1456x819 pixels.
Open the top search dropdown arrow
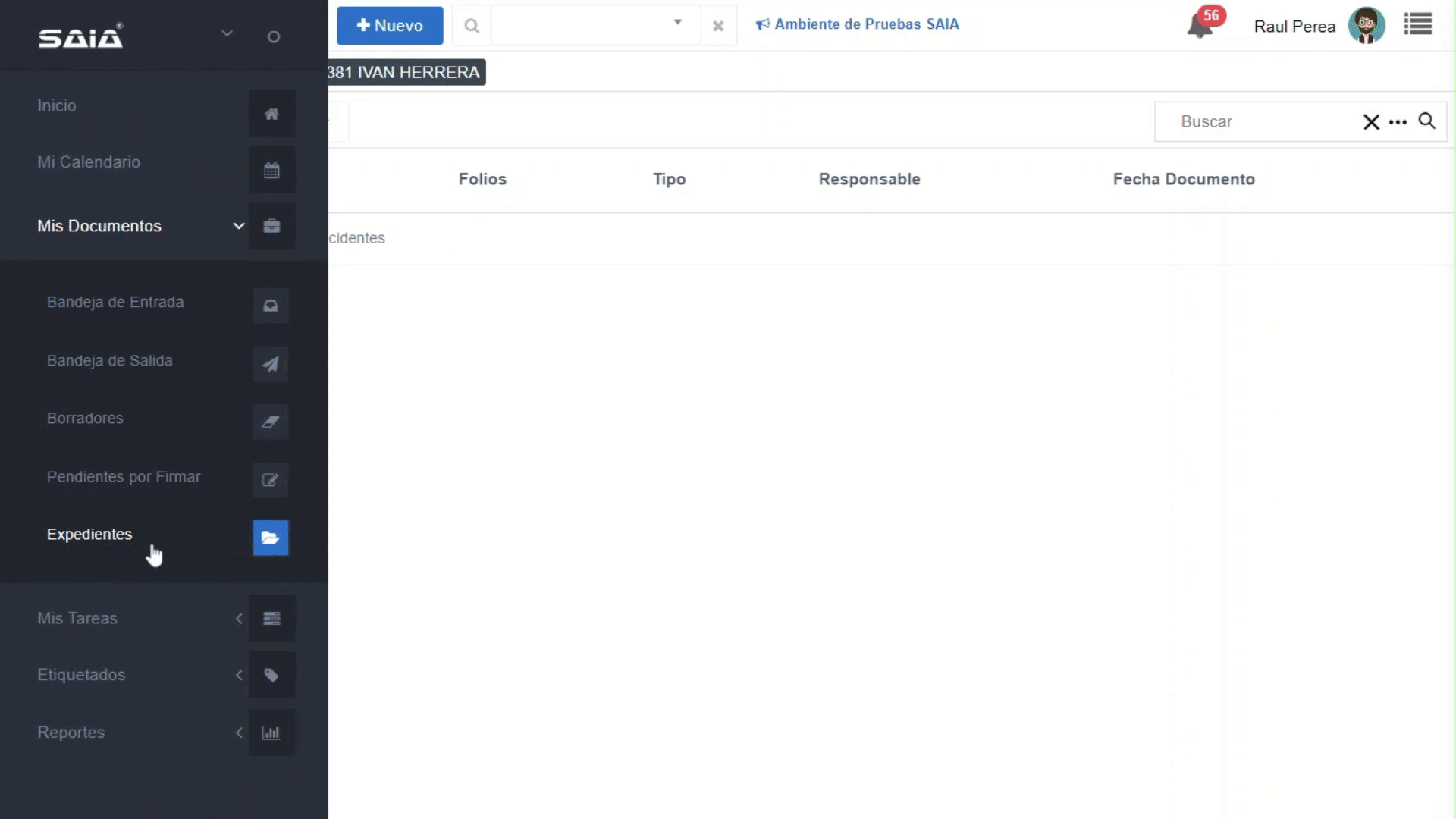point(677,23)
